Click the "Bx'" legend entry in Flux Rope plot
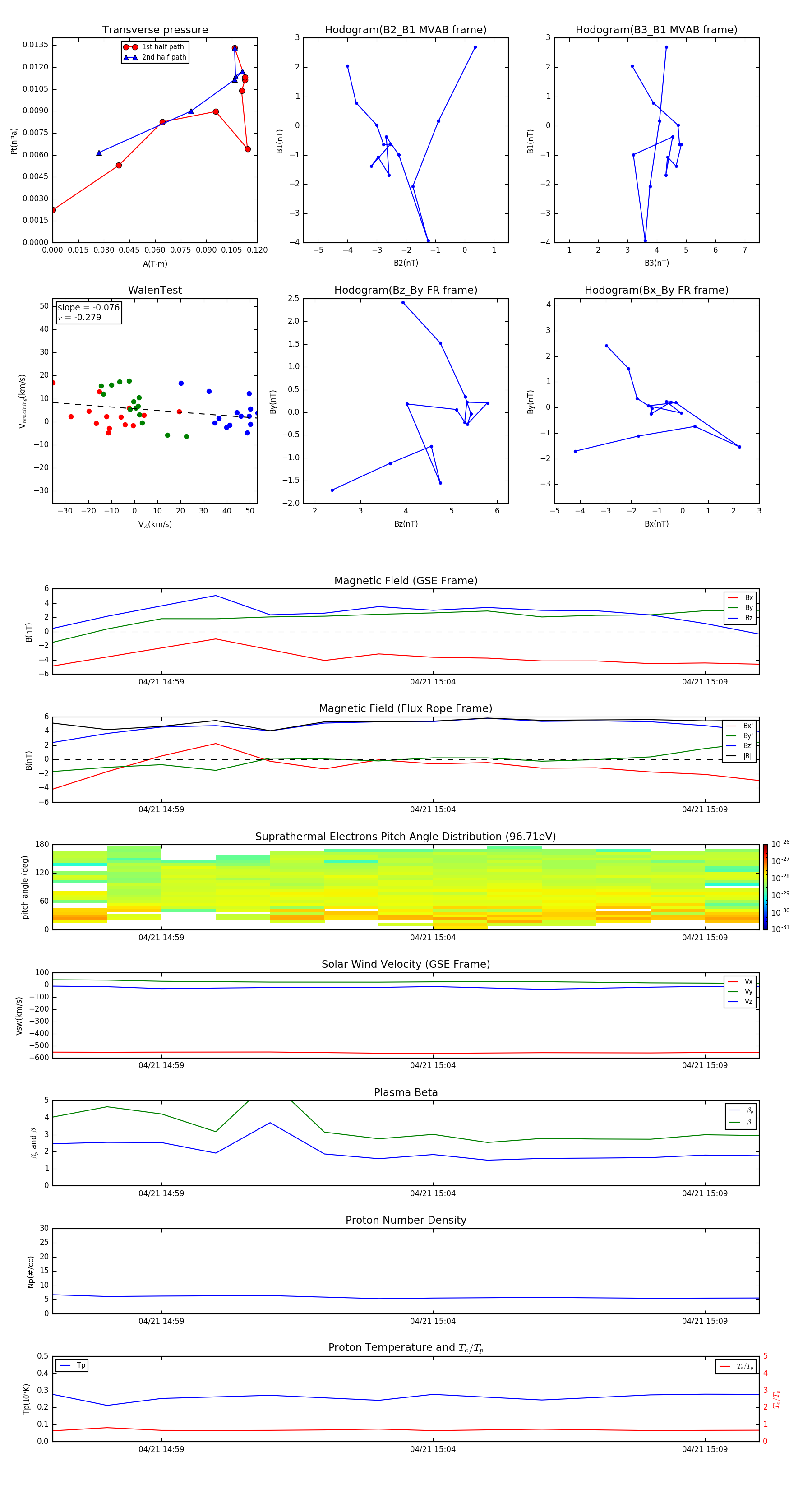Viewport: 812px width, 1489px height. point(740,726)
